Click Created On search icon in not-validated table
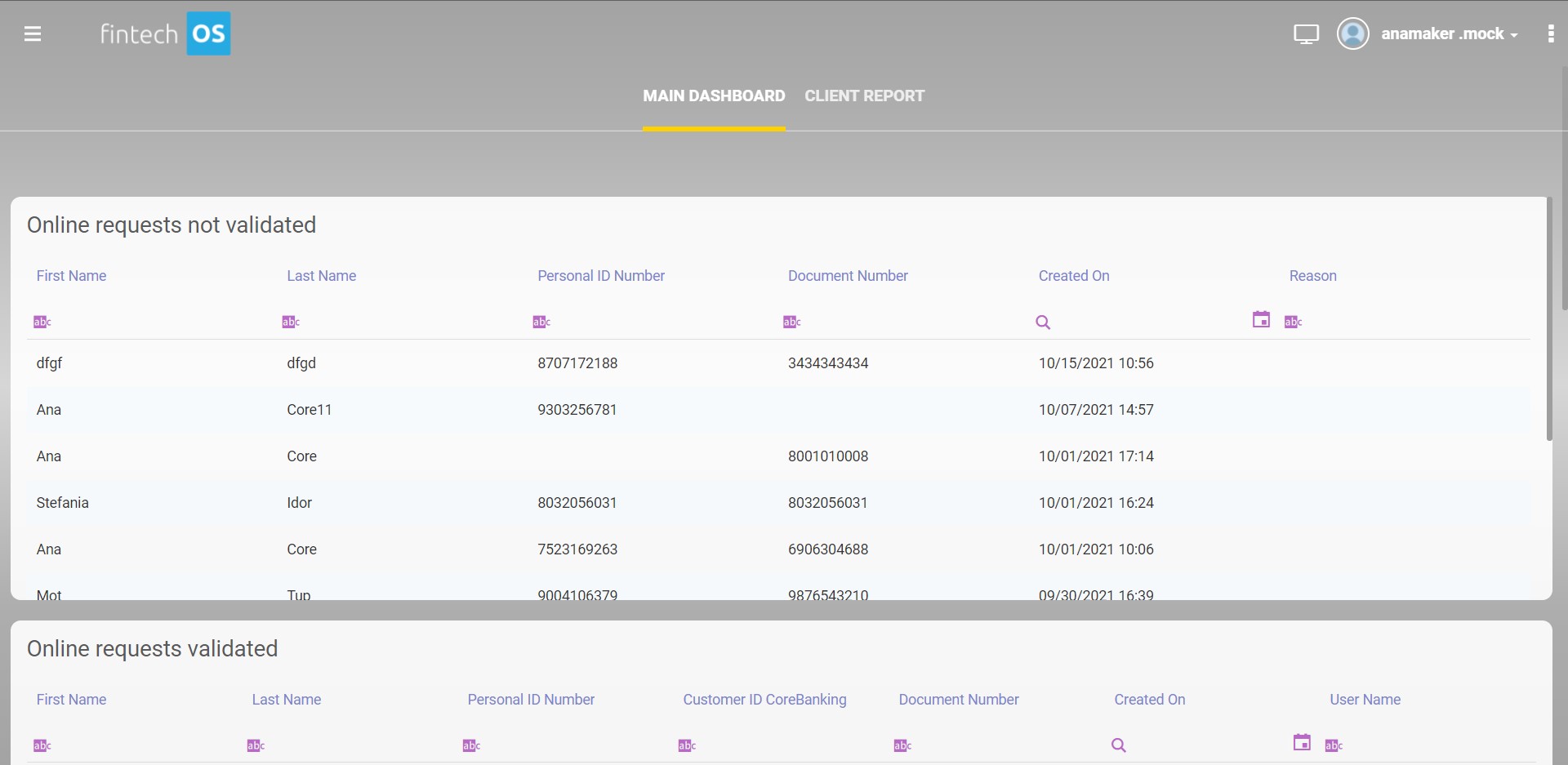 tap(1043, 322)
